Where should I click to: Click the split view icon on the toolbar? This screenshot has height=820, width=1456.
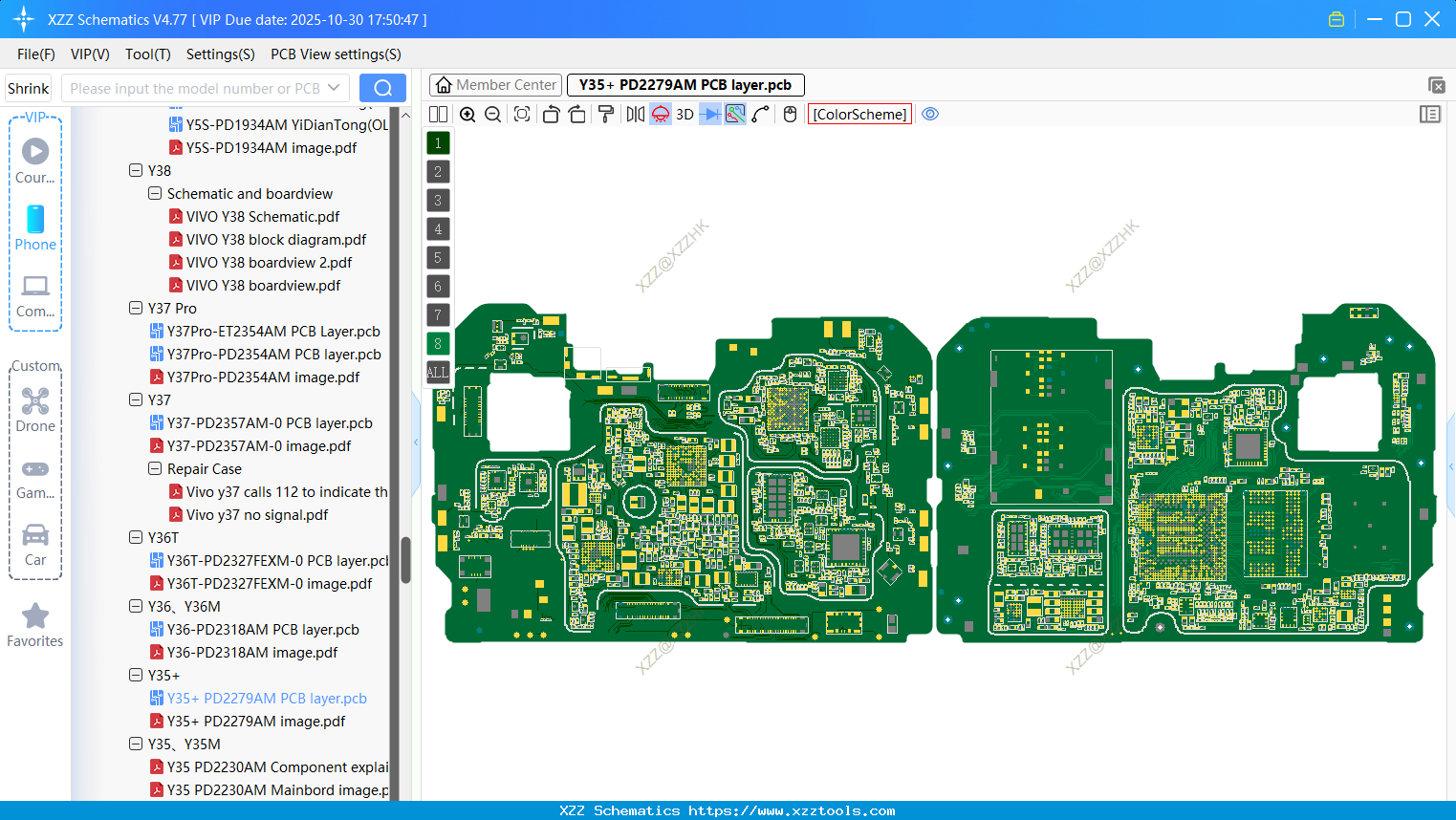[x=438, y=114]
